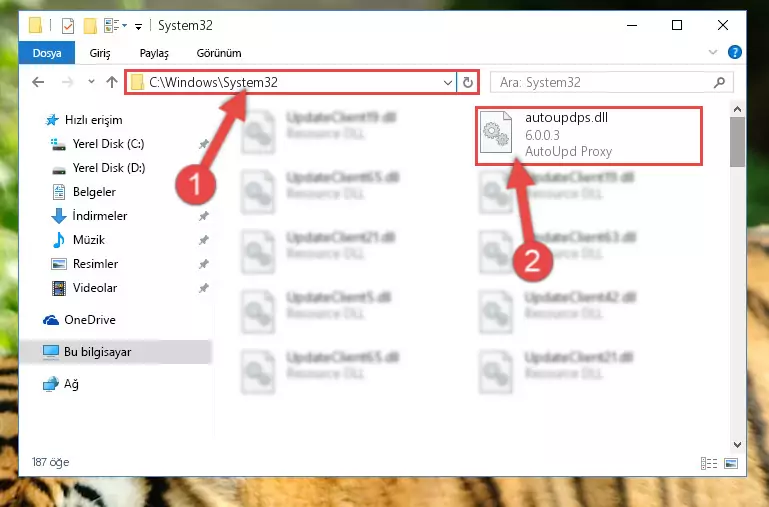
Task: Open OneDrive in the navigation pane
Action: click(90, 320)
